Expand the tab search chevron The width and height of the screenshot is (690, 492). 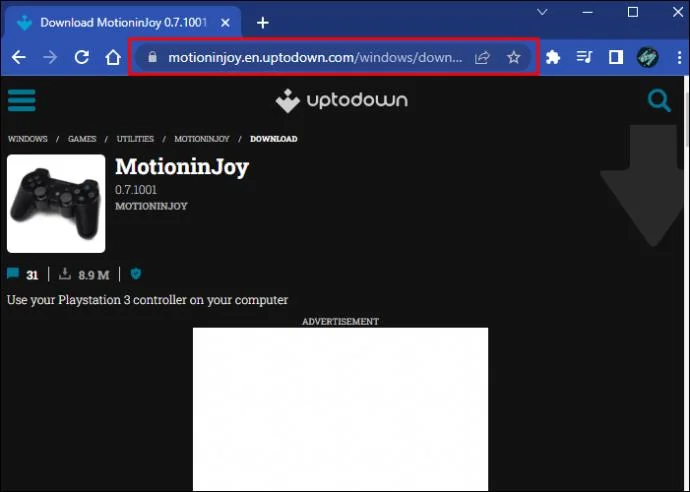pyautogui.click(x=542, y=12)
